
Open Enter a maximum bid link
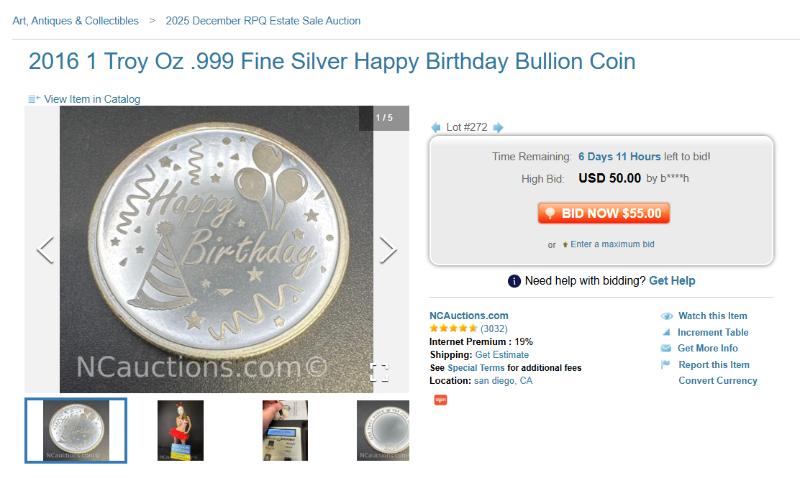pos(612,244)
